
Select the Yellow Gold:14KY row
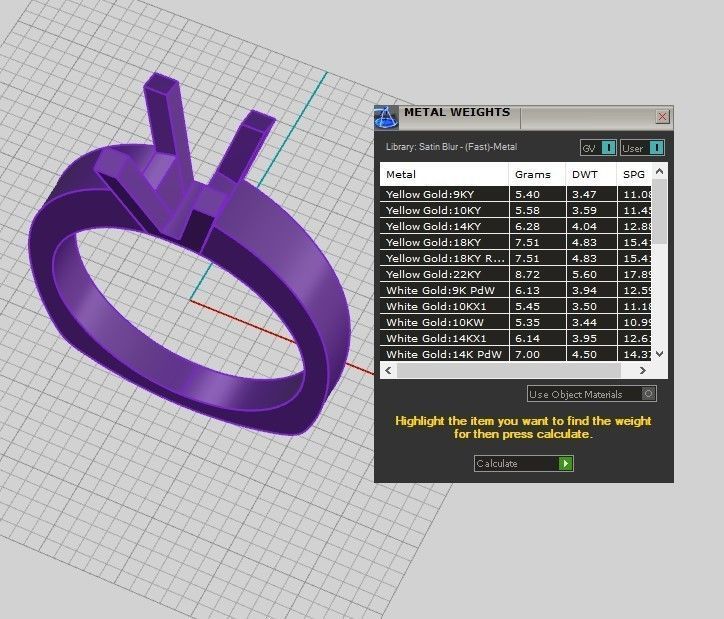pos(516,226)
